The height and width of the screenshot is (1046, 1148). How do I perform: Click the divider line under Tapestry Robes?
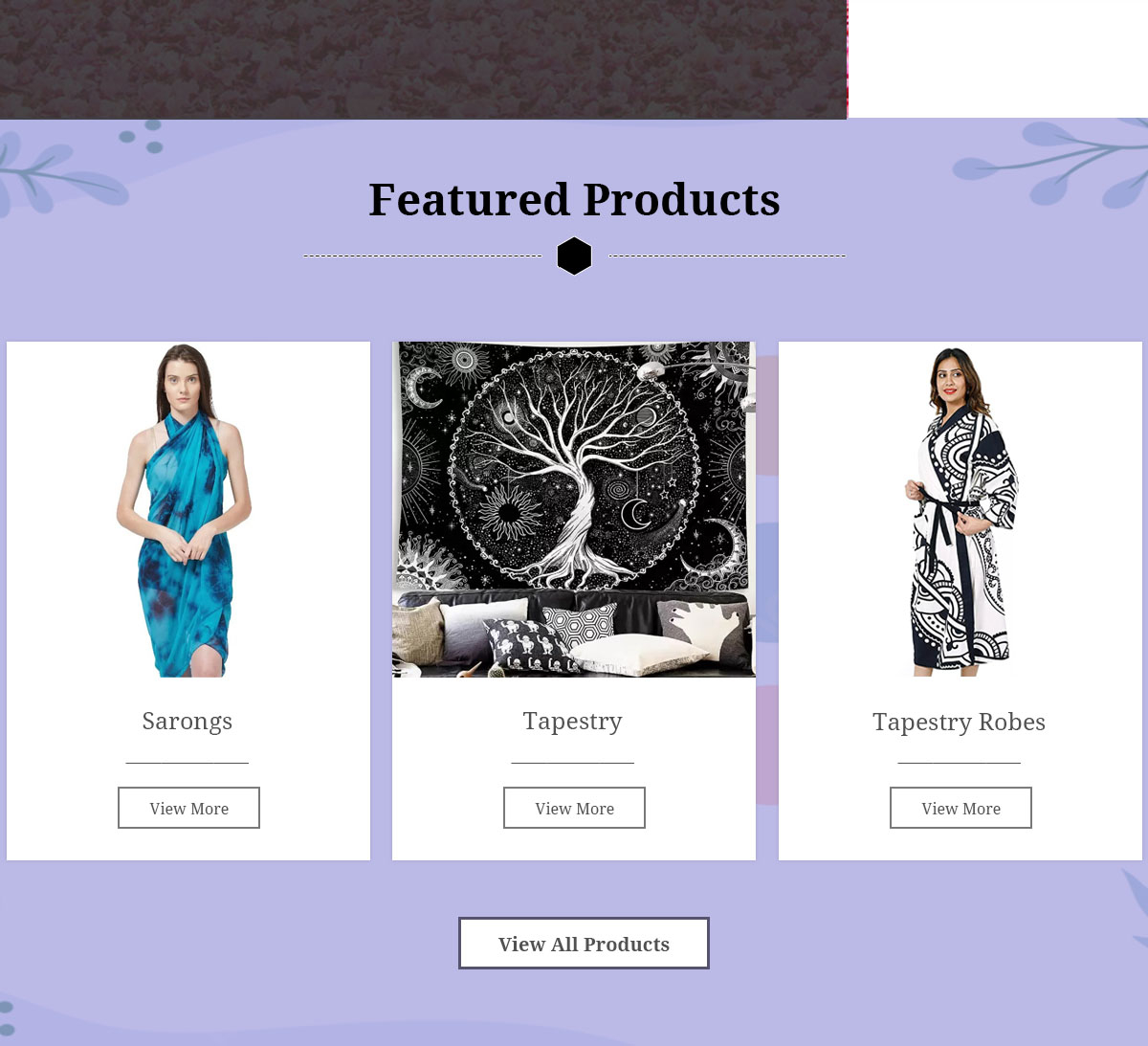[960, 763]
